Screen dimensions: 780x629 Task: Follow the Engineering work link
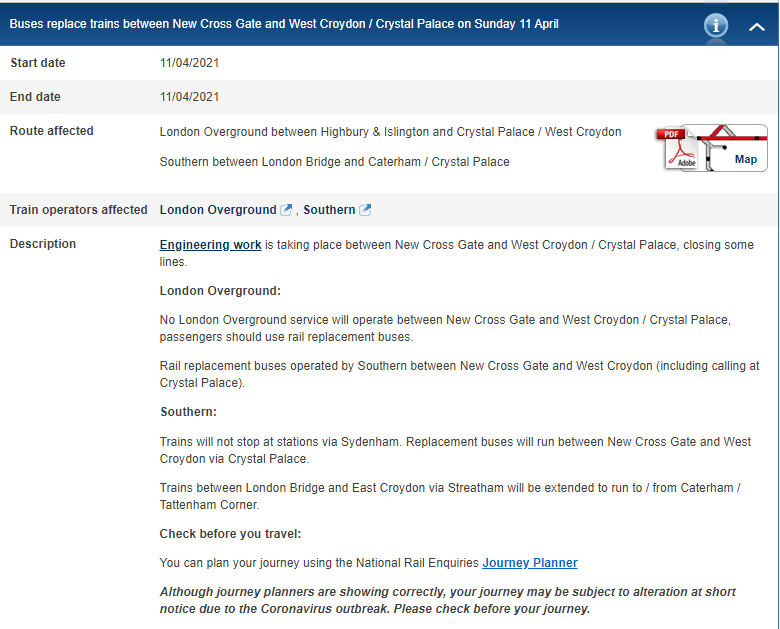point(210,245)
